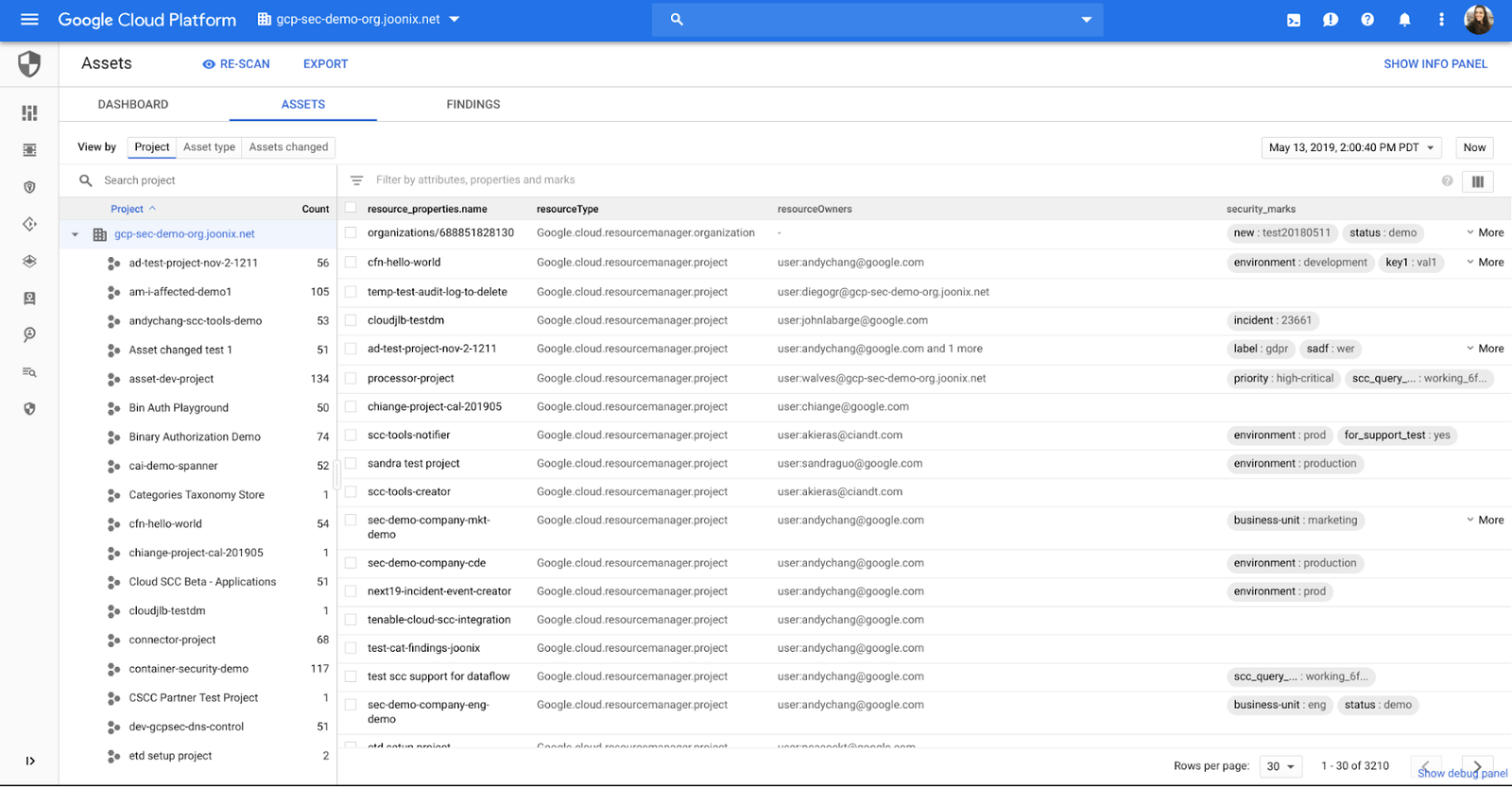
Task: Click the Security shield logo icon
Action: pyautogui.click(x=29, y=63)
